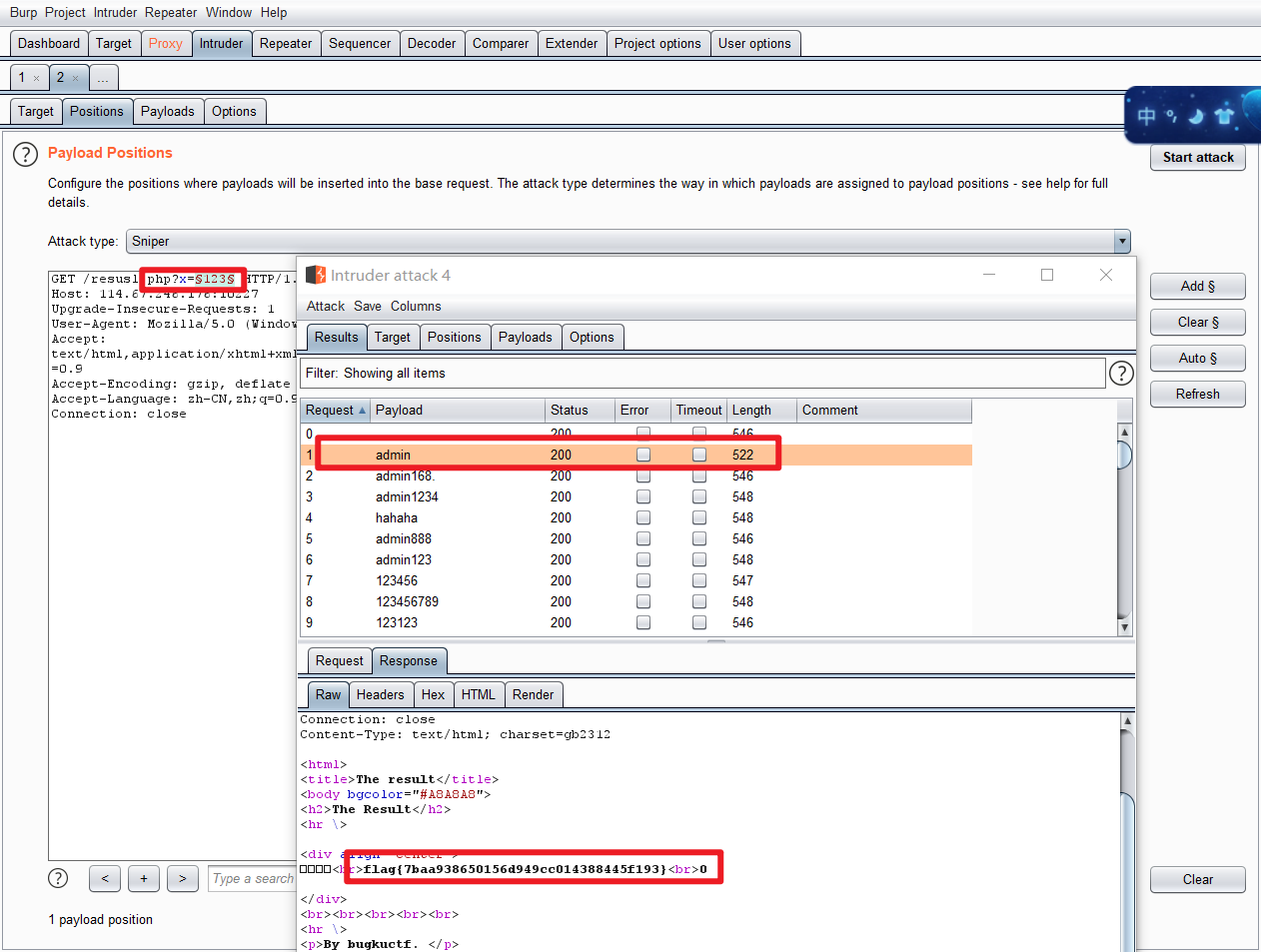Toggle Error checkbox for admin888 row
1261x952 pixels.
pyautogui.click(x=643, y=538)
